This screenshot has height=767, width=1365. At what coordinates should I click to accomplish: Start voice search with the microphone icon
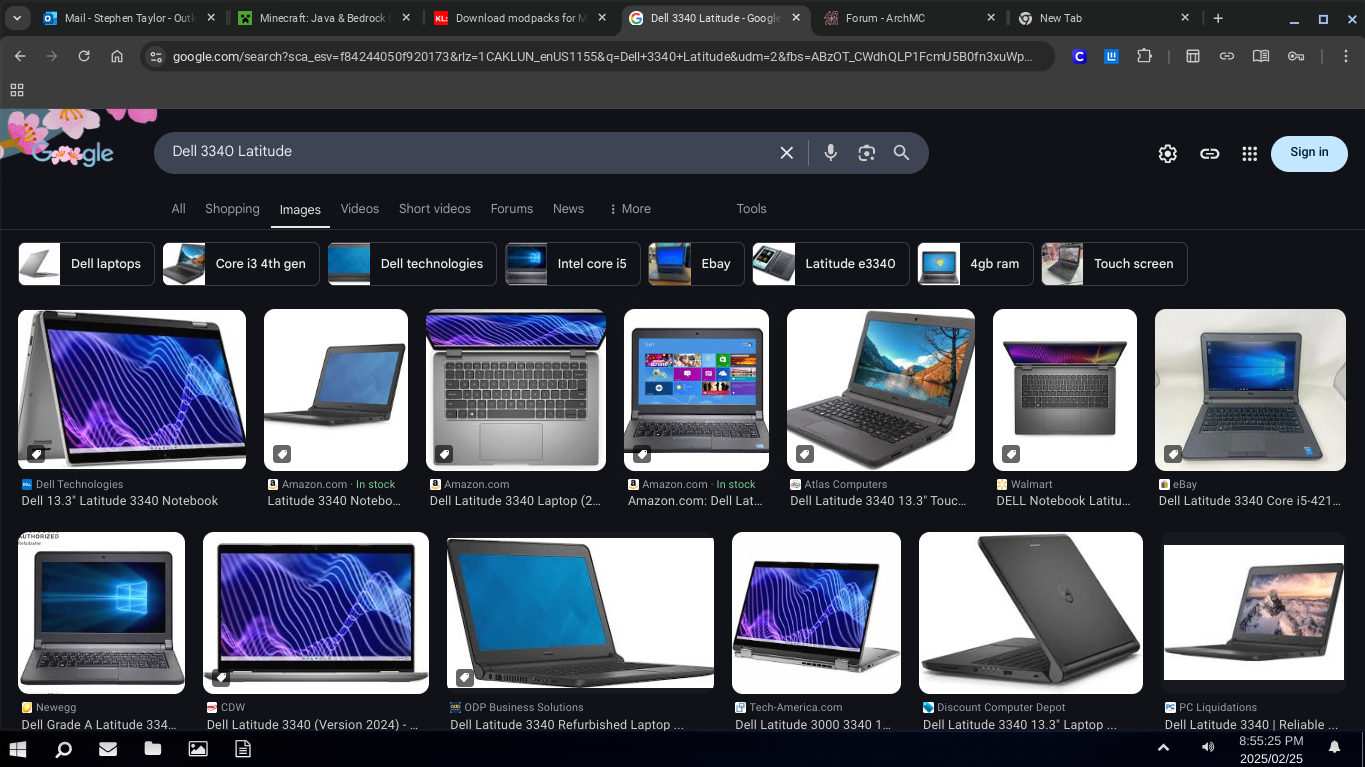(x=830, y=153)
